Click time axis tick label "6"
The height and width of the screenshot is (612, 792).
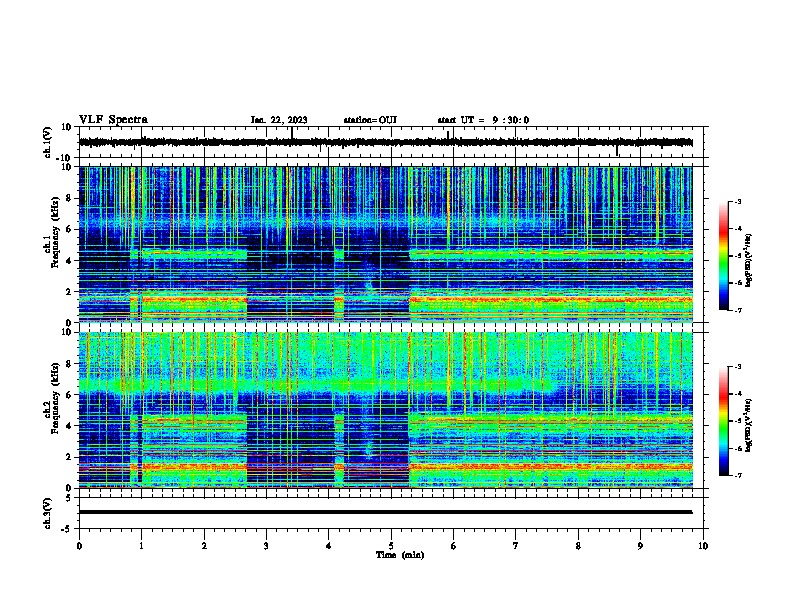point(454,546)
